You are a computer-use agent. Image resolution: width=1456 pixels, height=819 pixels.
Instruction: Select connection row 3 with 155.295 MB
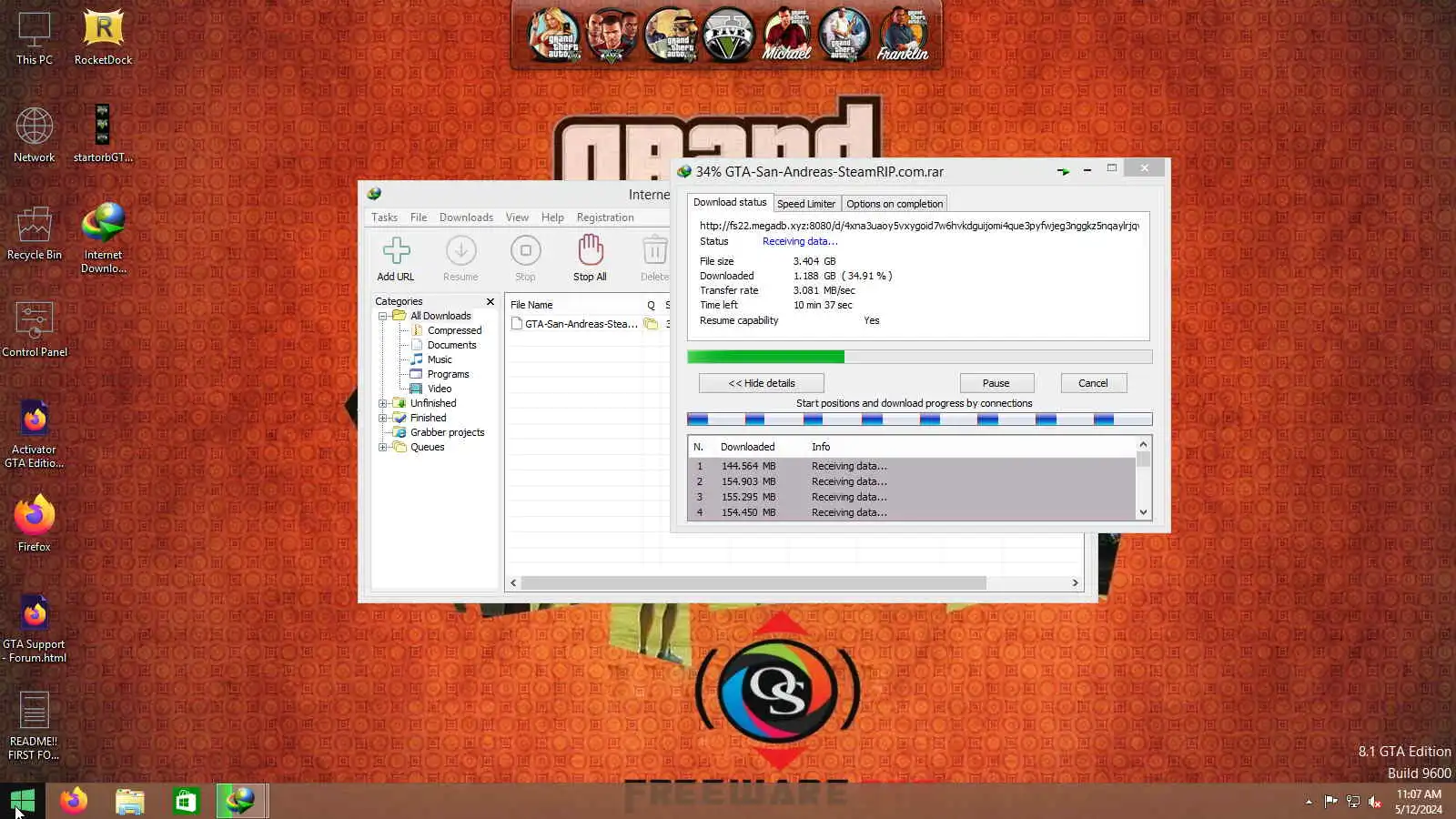pos(912,497)
